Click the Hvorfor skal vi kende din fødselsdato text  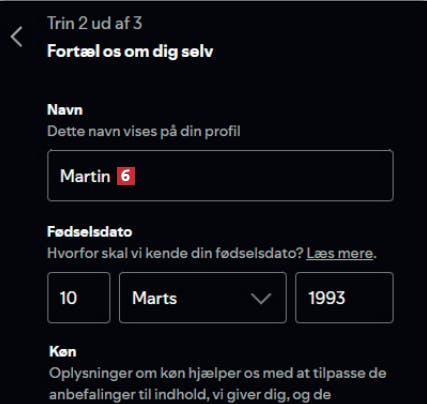(x=175, y=253)
